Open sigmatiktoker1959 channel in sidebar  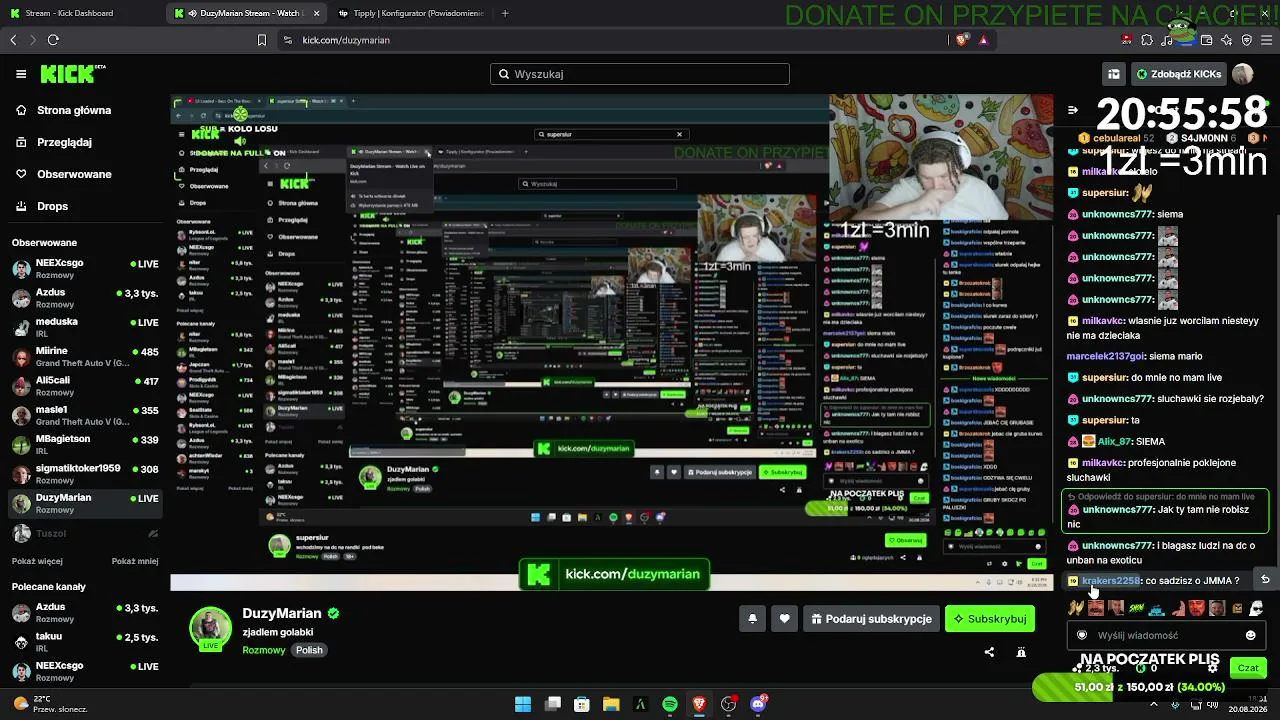(x=85, y=473)
